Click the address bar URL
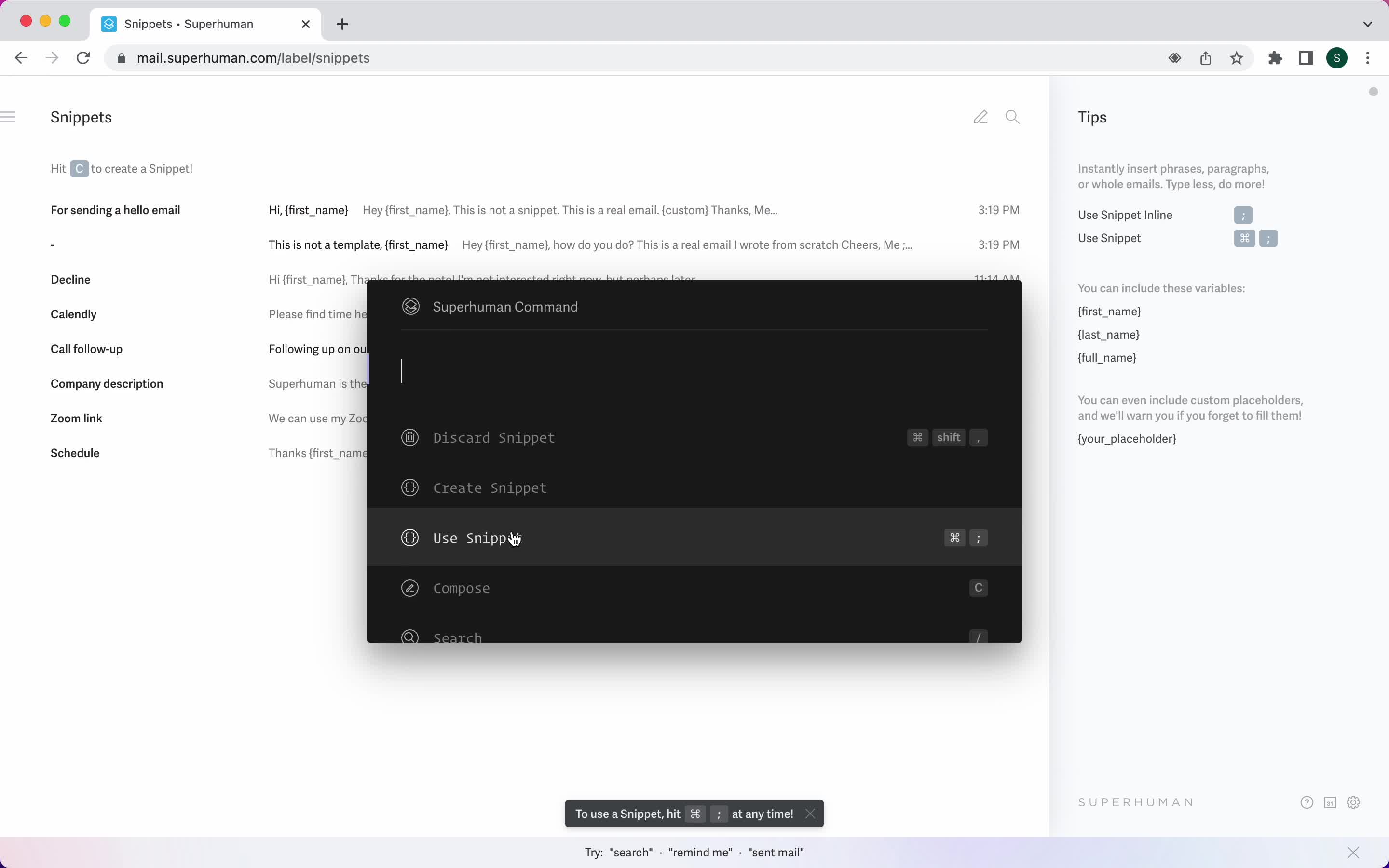The width and height of the screenshot is (1389, 868). [253, 58]
